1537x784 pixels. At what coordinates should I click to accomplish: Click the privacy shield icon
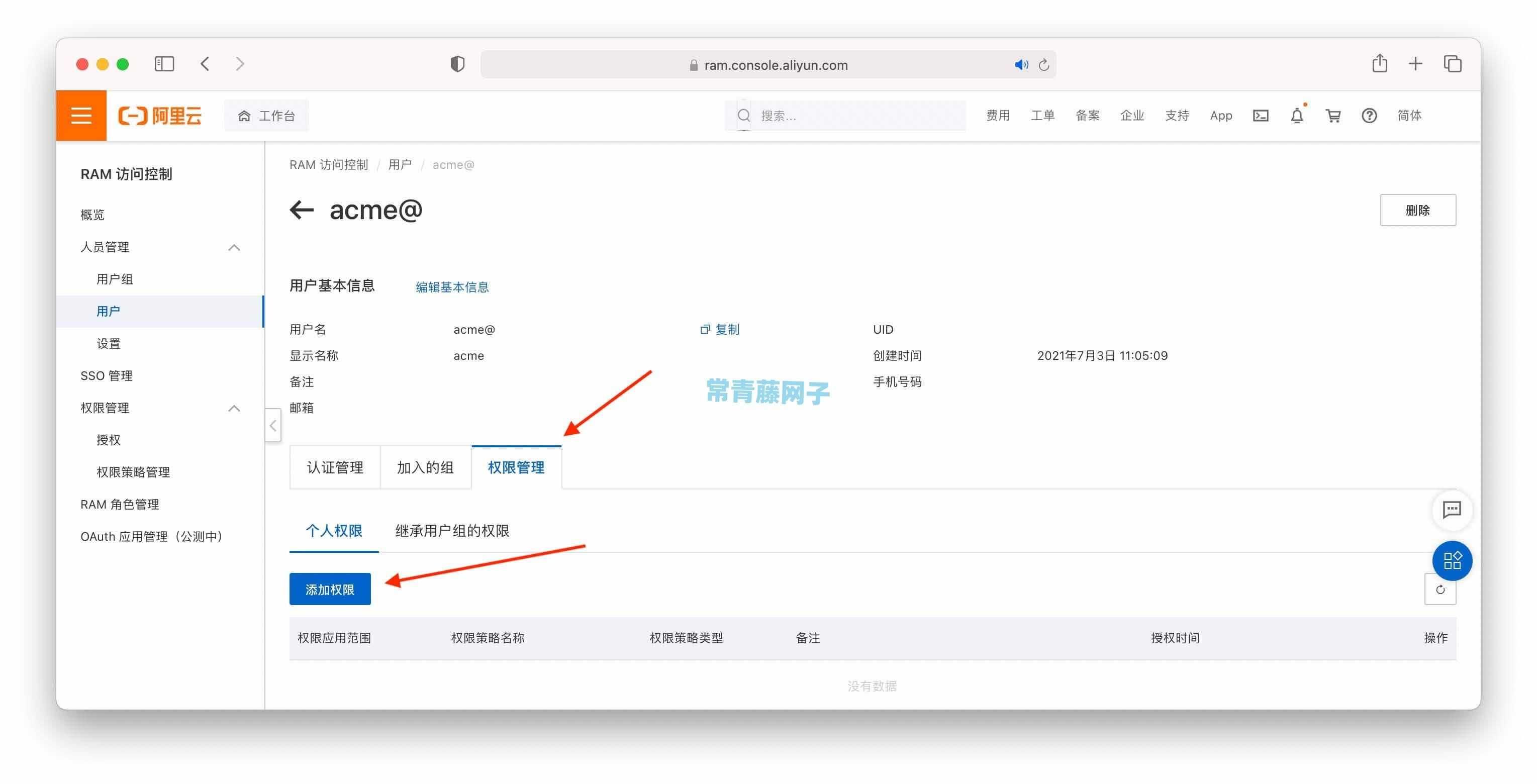(x=458, y=64)
